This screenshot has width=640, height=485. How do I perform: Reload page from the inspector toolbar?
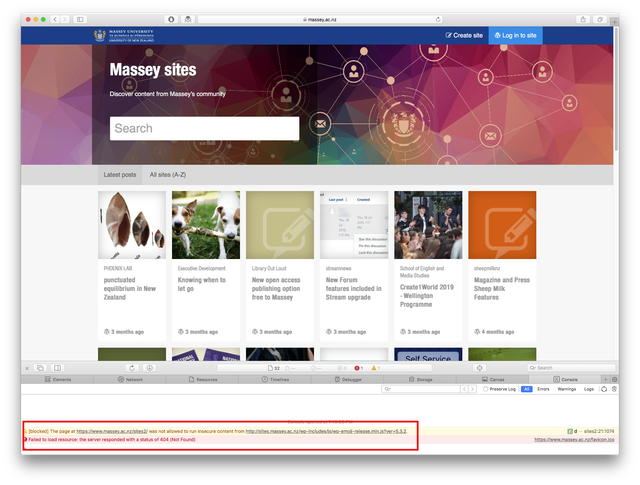point(132,368)
